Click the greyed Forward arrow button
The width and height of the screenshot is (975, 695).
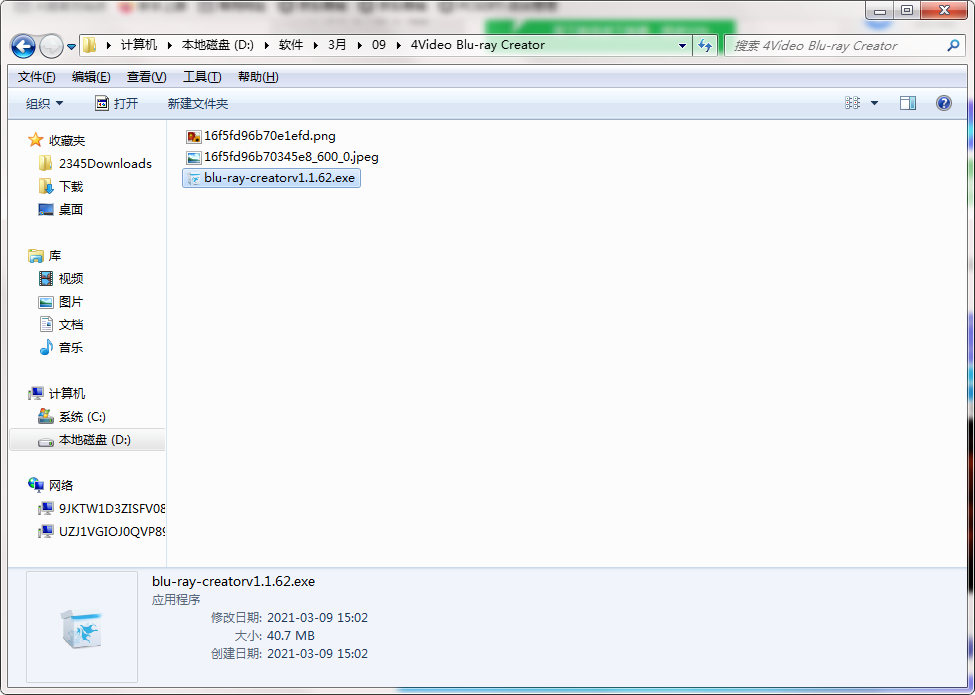51,46
